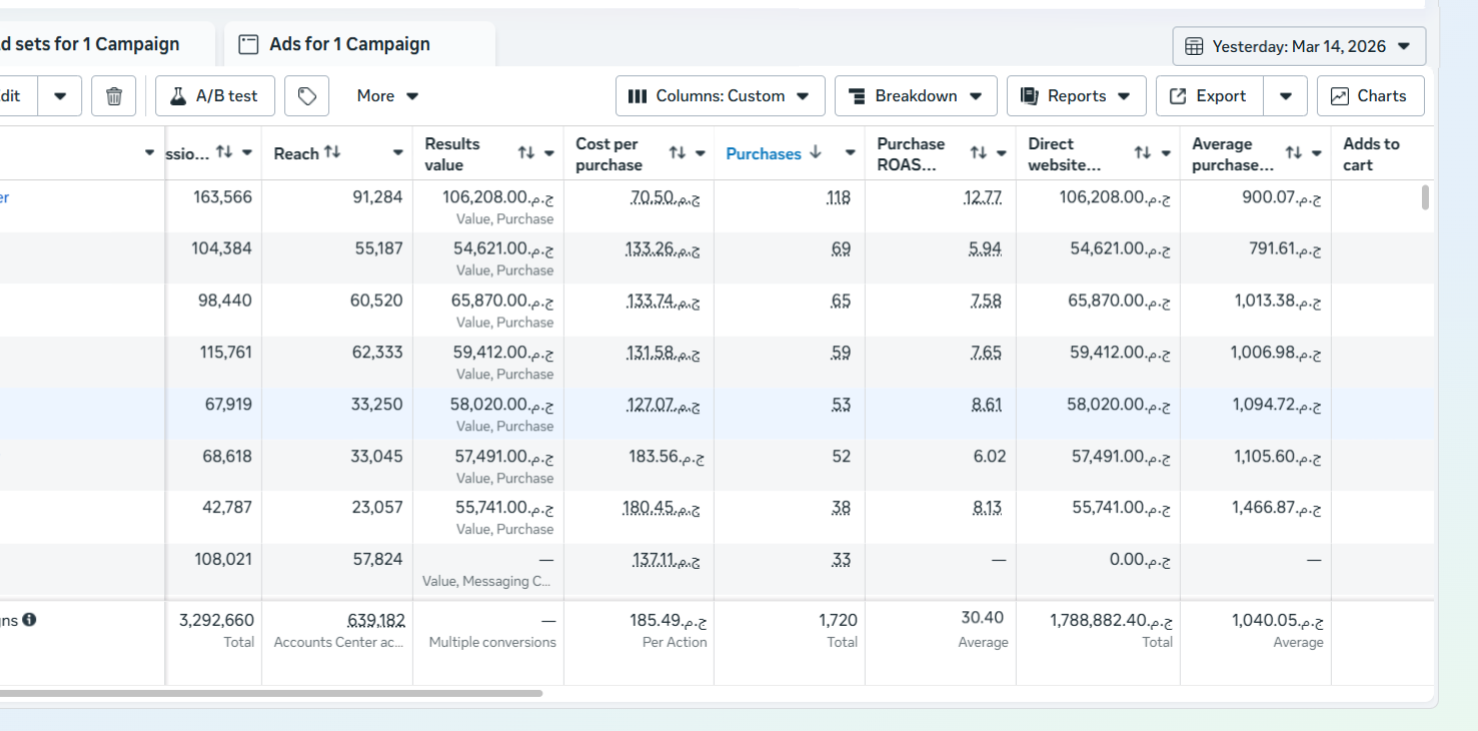Click the info icon in totals row
The width and height of the screenshot is (1478, 731).
pyautogui.click(x=29, y=620)
